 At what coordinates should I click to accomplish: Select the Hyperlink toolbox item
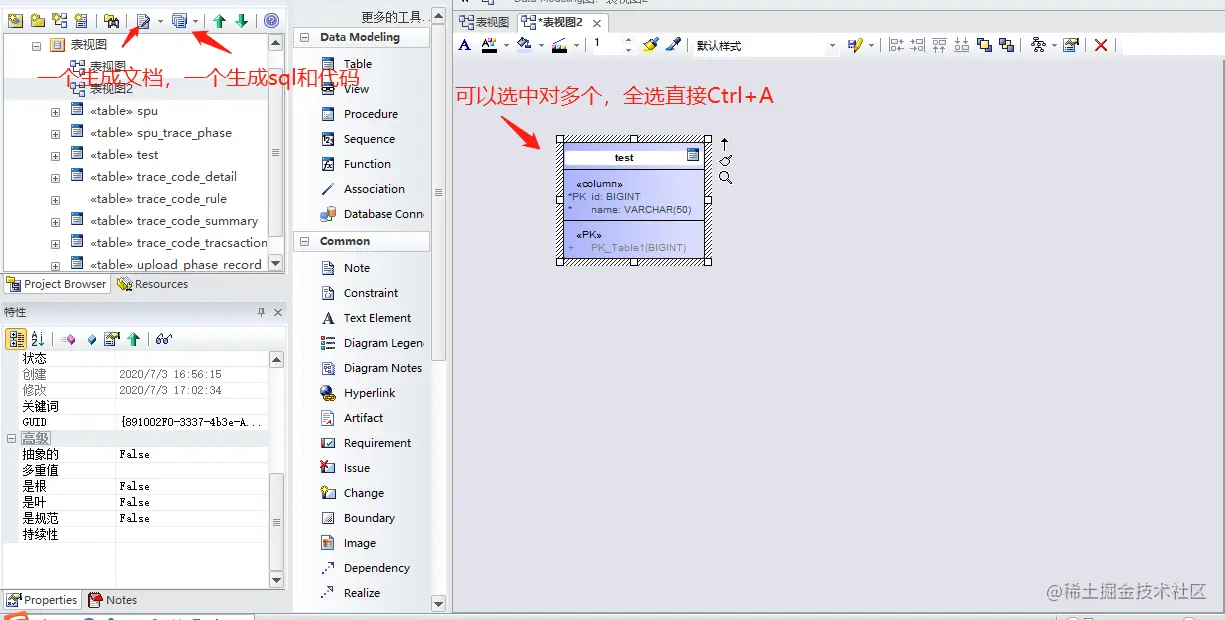(x=369, y=393)
